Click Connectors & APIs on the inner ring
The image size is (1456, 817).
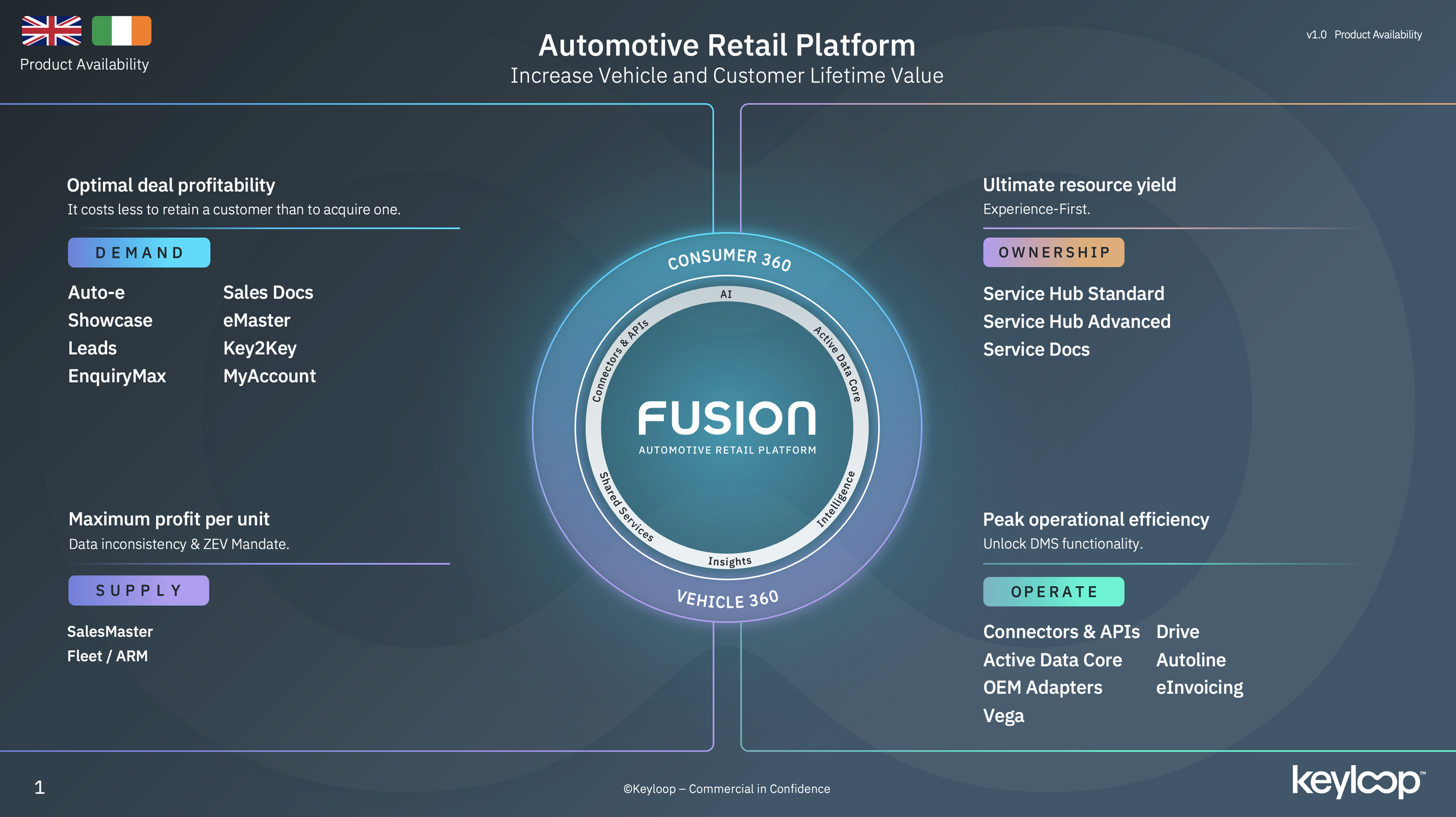coord(620,360)
